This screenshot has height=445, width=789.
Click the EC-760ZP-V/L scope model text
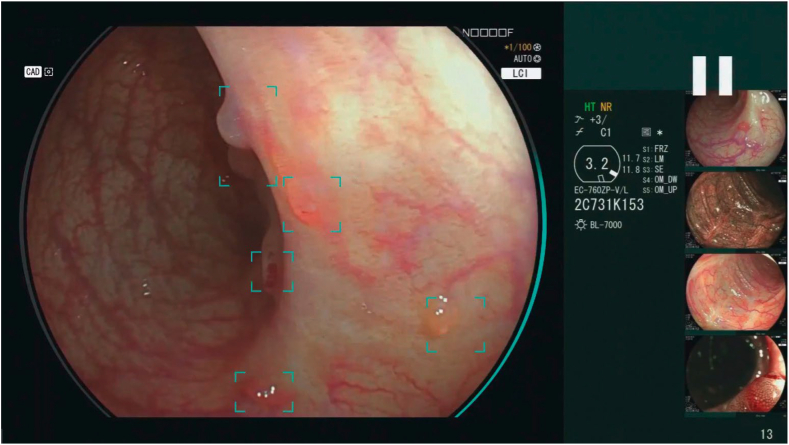[601, 190]
